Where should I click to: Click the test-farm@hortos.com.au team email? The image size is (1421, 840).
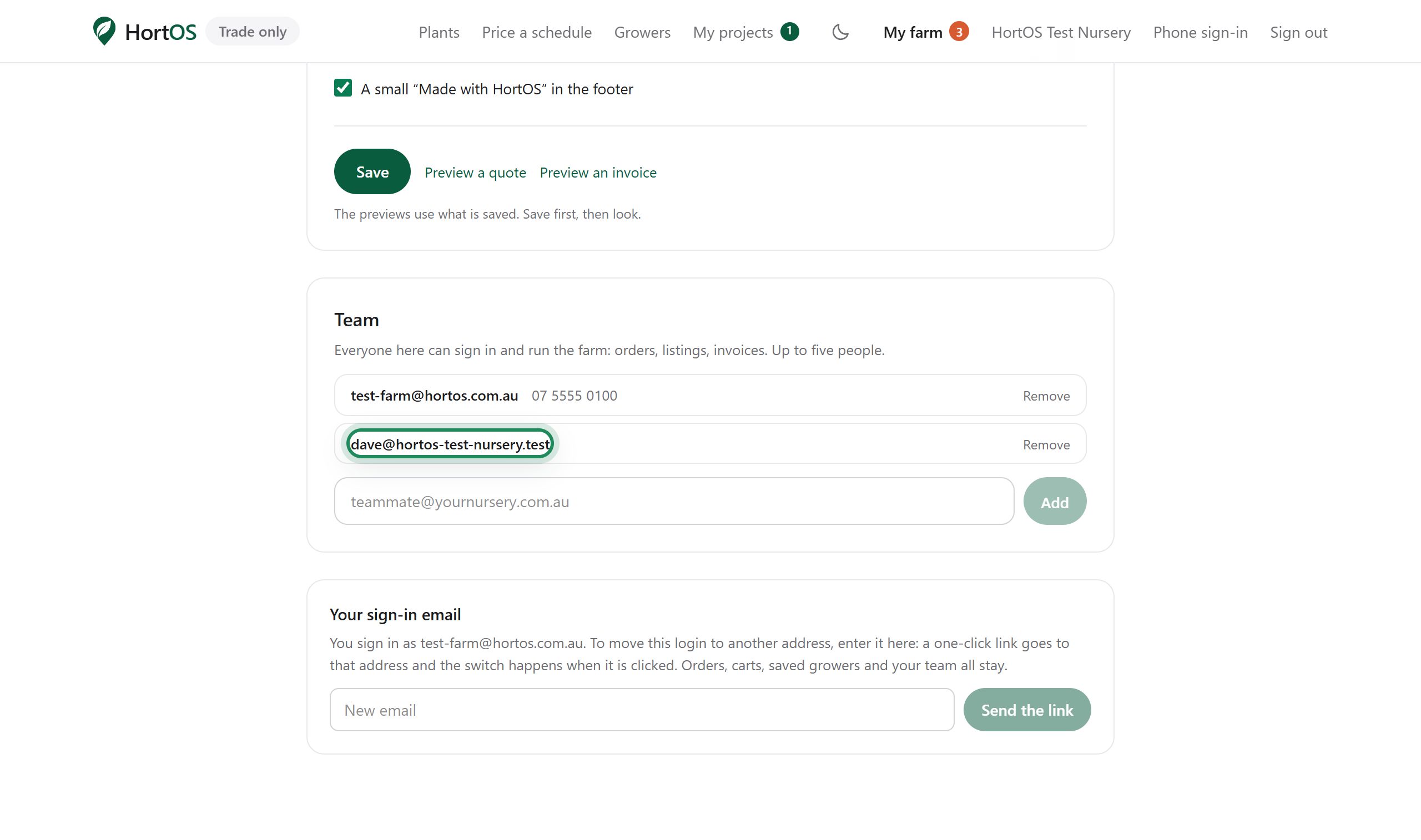434,396
